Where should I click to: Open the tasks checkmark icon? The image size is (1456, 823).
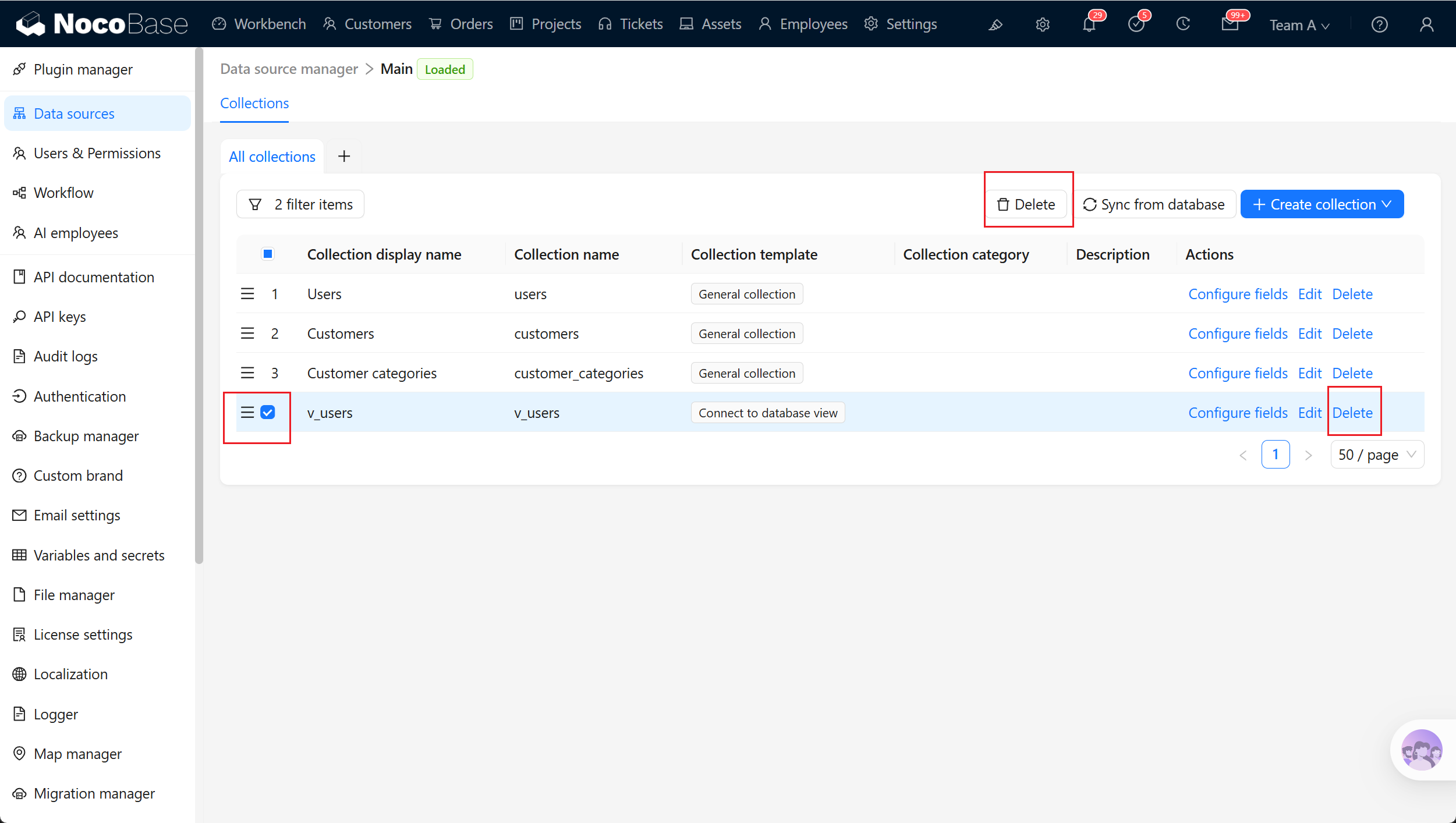pyautogui.click(x=1136, y=24)
